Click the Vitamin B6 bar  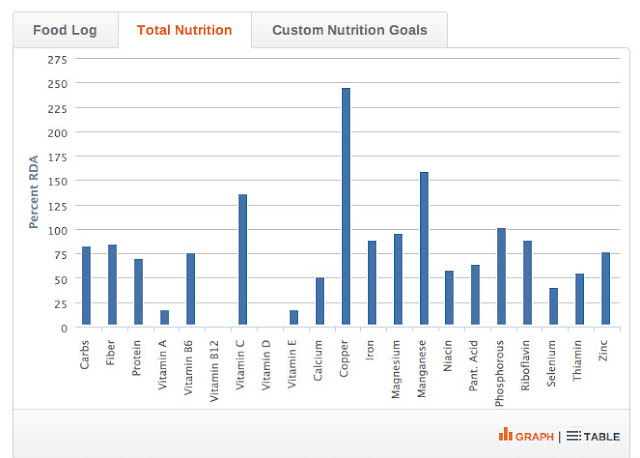coord(191,289)
